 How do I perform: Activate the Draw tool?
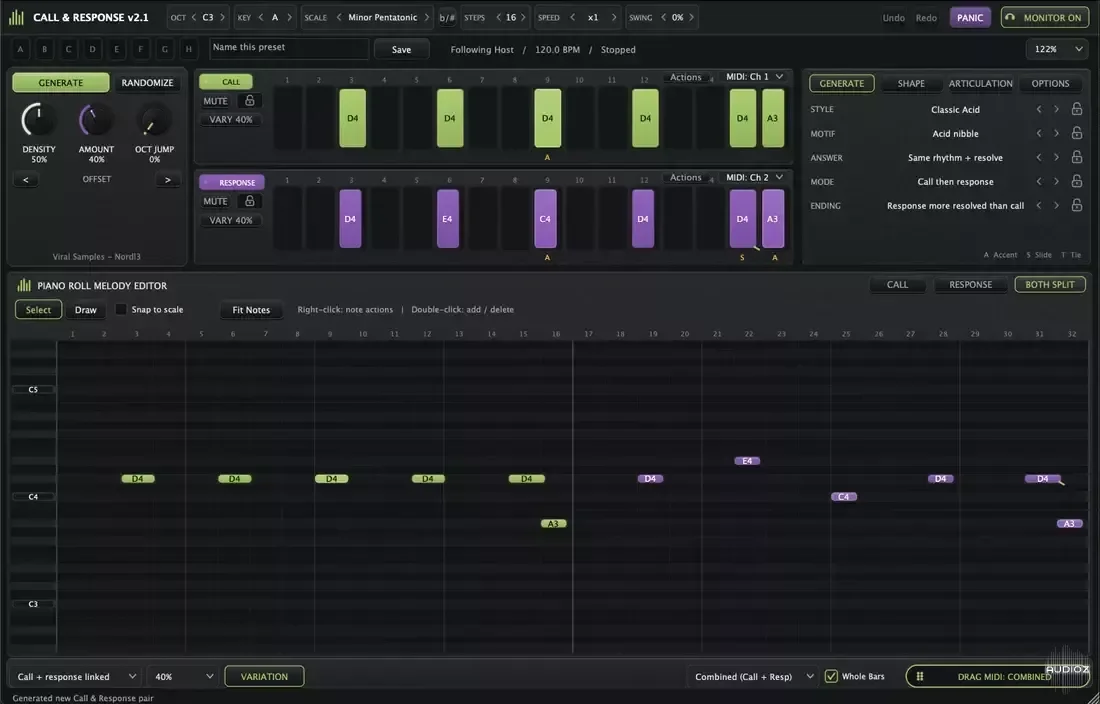[86, 310]
